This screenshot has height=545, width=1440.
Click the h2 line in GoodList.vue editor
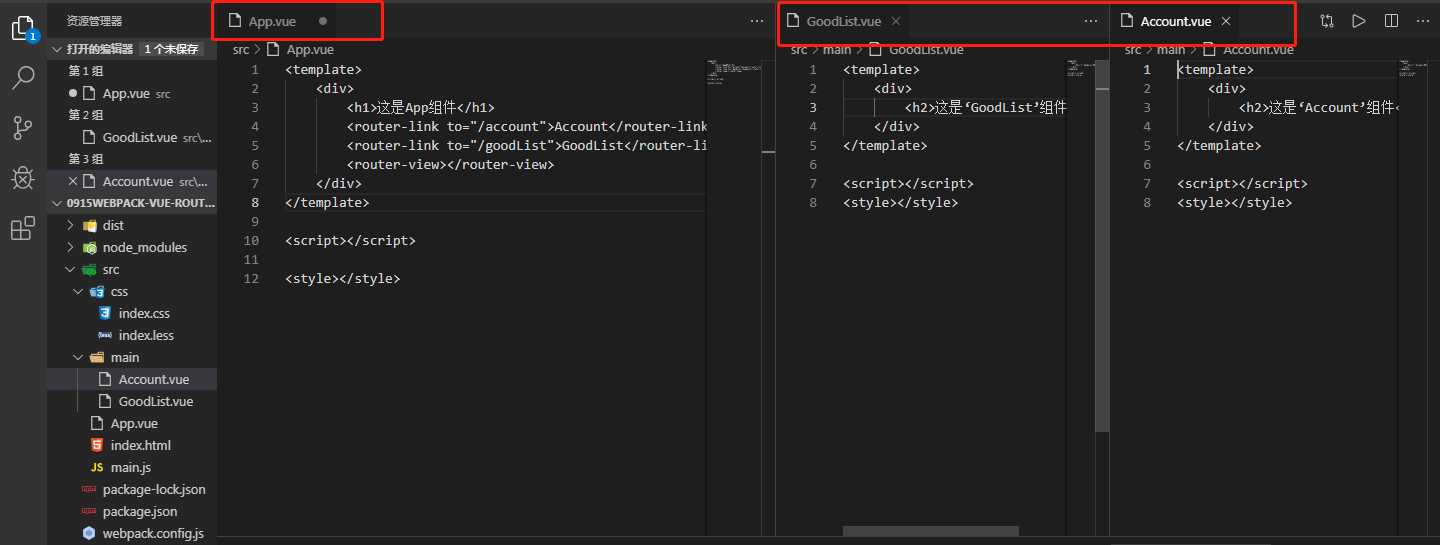[985, 107]
